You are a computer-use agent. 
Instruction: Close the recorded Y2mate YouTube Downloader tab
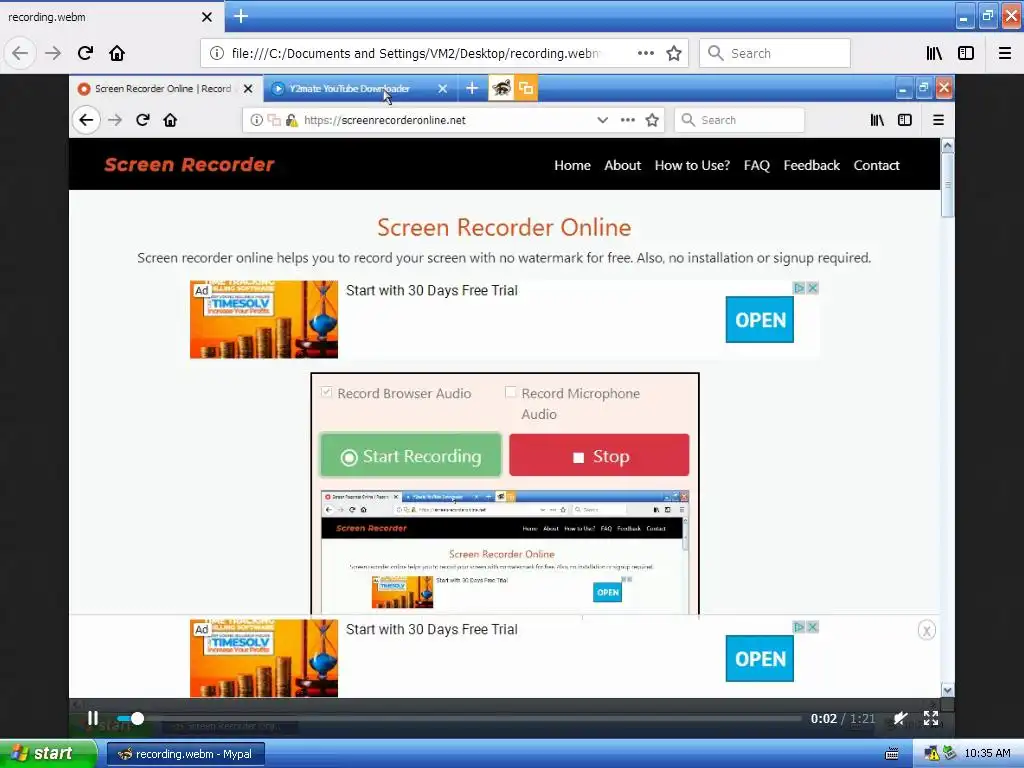[442, 88]
